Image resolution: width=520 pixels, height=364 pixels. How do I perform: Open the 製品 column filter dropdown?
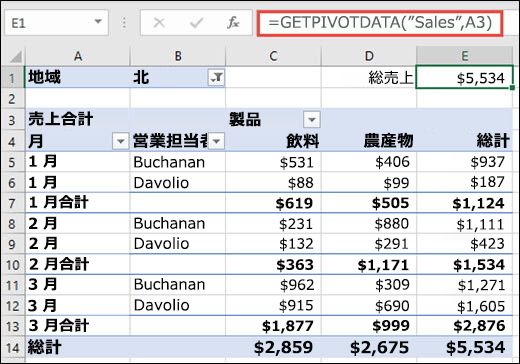[312, 119]
